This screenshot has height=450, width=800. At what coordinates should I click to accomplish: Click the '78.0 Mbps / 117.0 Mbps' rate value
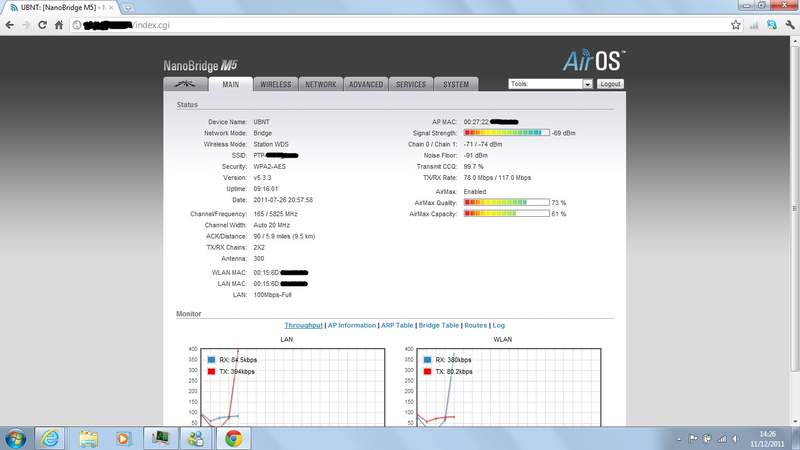[x=497, y=178]
